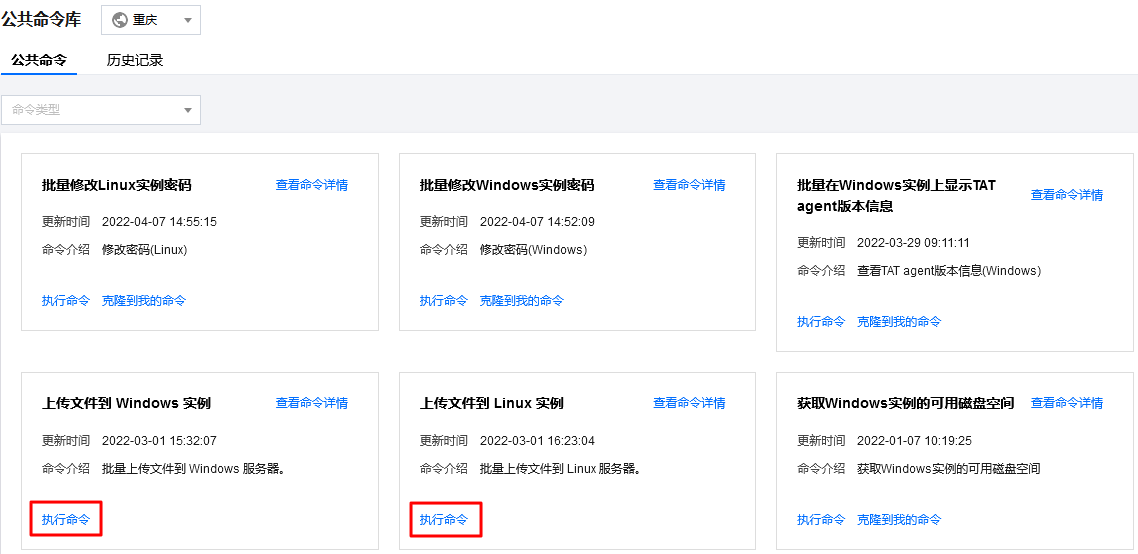This screenshot has width=1138, height=554.
Task: Run 执行命令 on 批量修改Linux实例密码 card
Action: (66, 301)
